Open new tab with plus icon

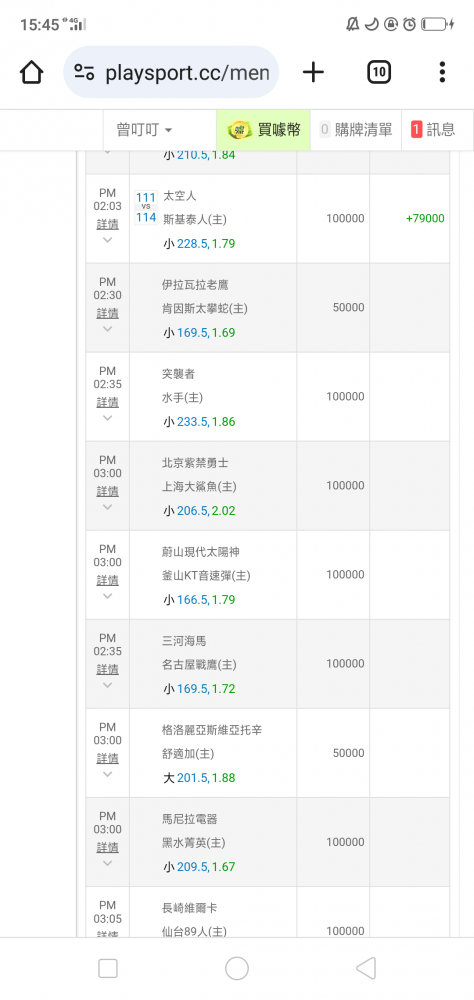coord(313,72)
